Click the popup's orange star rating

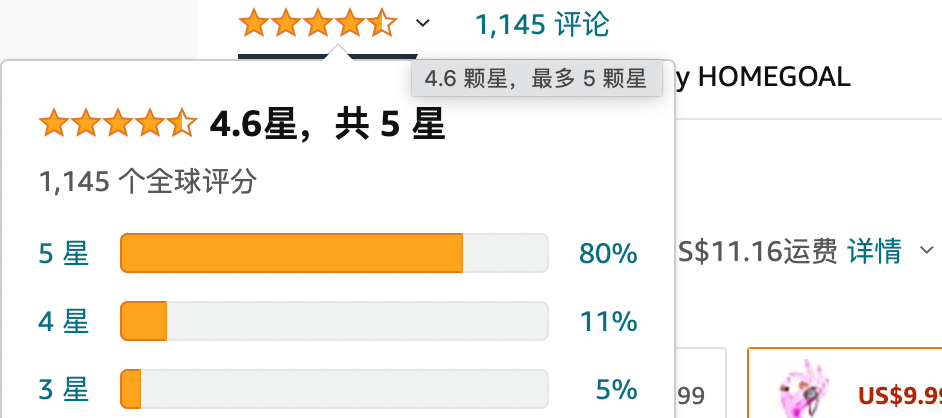pyautogui.click(x=118, y=124)
